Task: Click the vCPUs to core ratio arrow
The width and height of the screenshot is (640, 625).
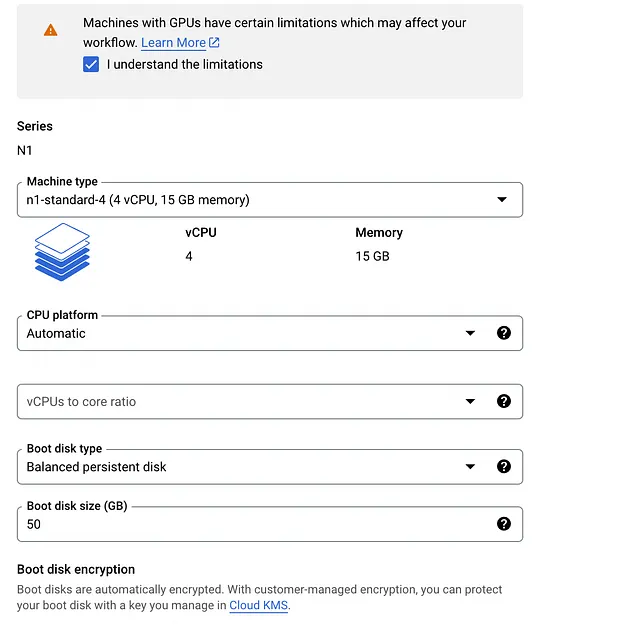Action: tap(470, 401)
